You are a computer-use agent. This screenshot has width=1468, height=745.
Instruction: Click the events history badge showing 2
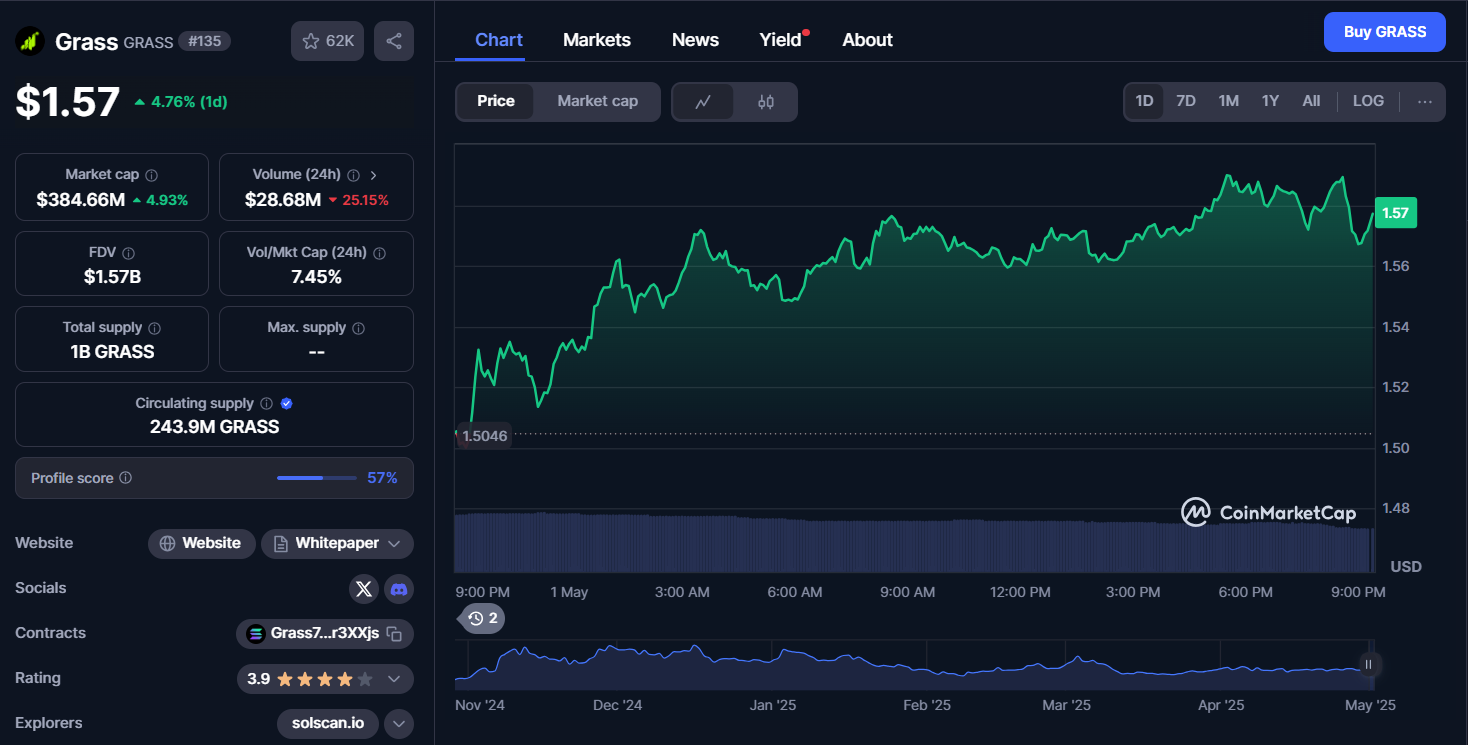[482, 618]
